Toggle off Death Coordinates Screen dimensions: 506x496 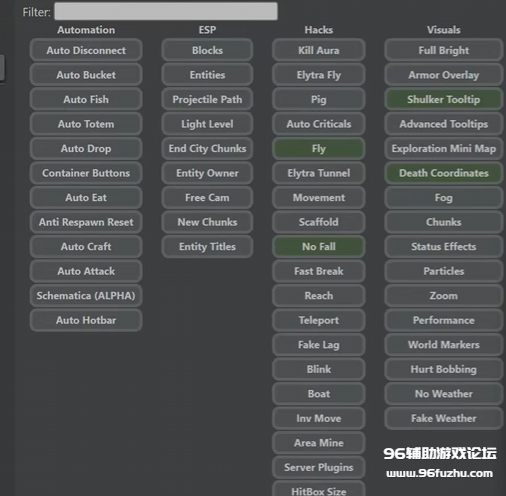coord(444,173)
